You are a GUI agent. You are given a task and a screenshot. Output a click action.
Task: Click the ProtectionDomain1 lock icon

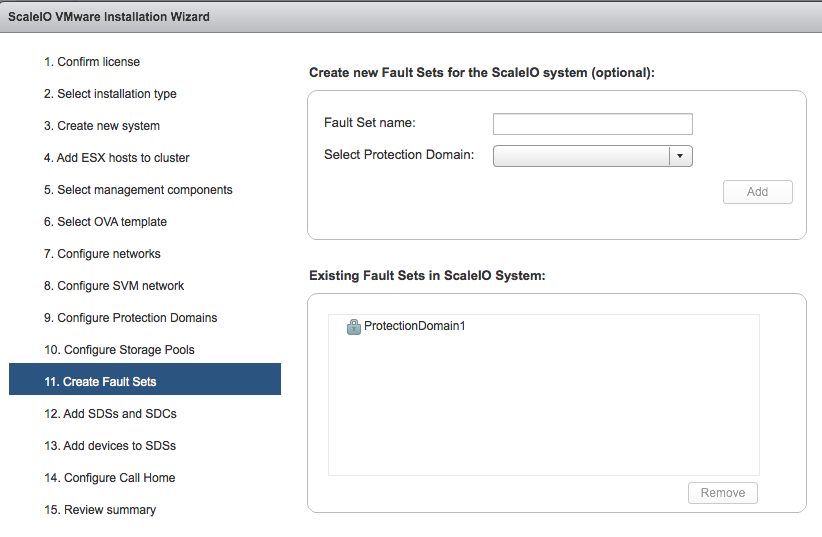point(353,326)
